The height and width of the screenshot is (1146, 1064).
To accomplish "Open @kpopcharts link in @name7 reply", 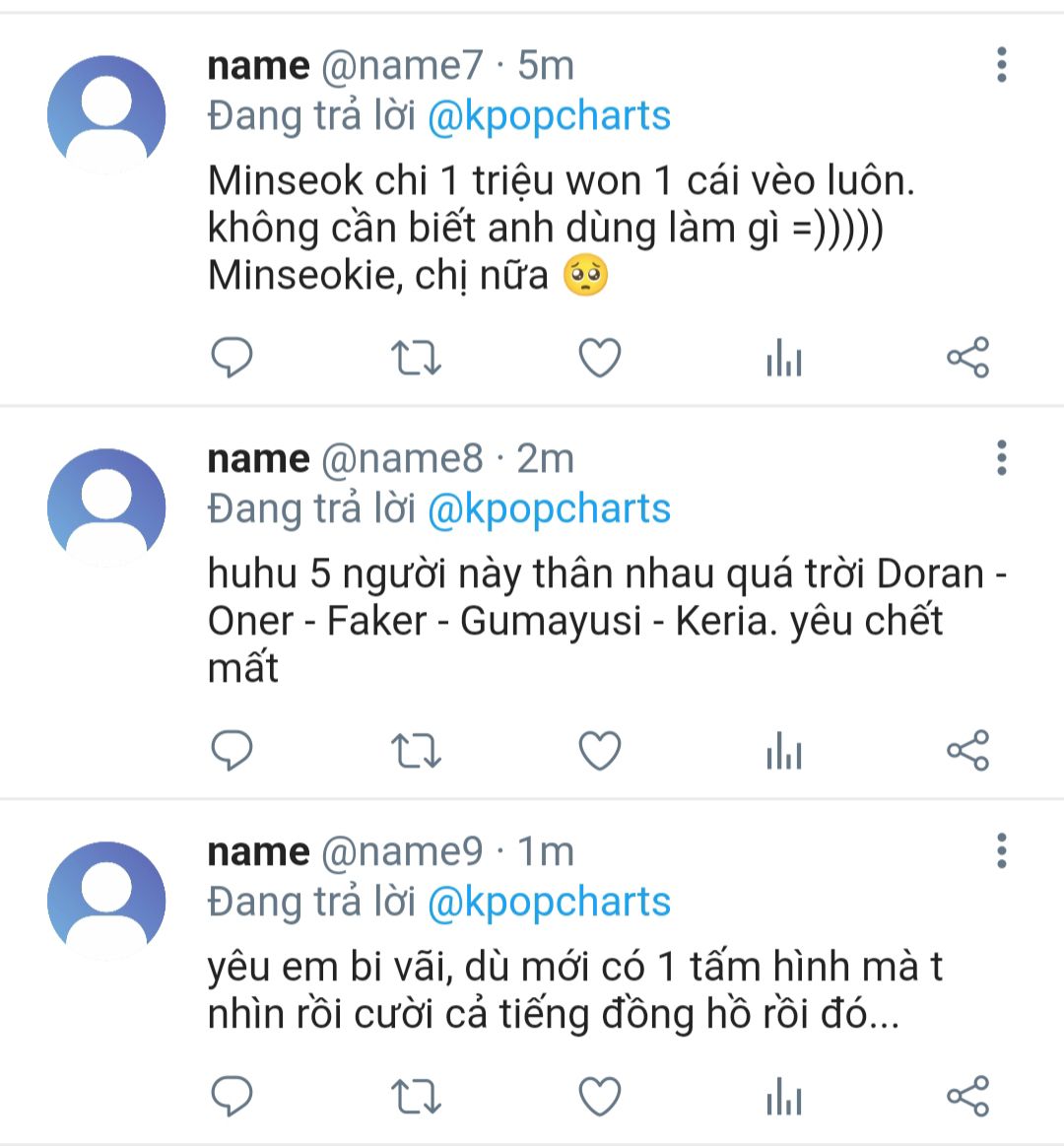I will (549, 117).
